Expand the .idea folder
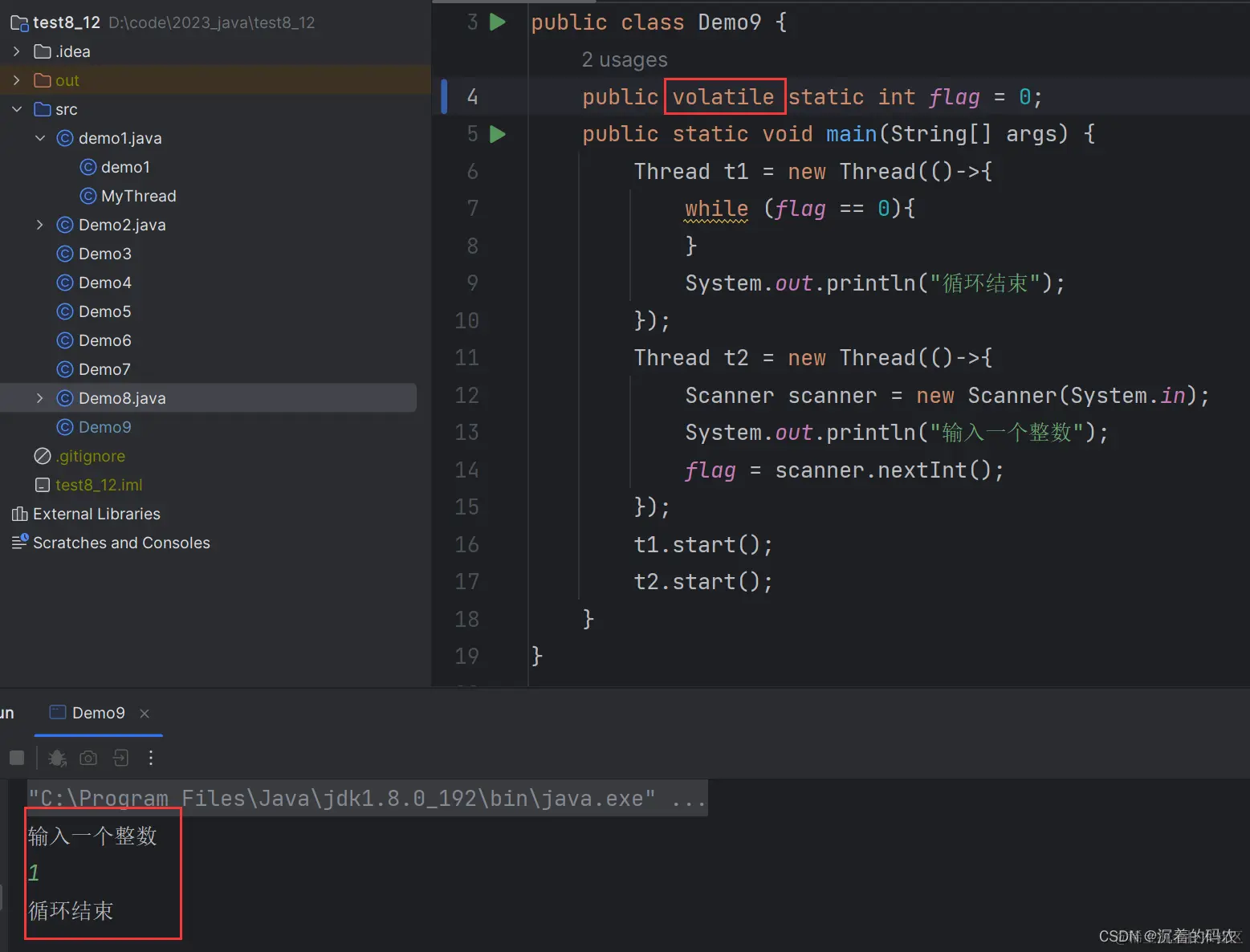 click(16, 51)
